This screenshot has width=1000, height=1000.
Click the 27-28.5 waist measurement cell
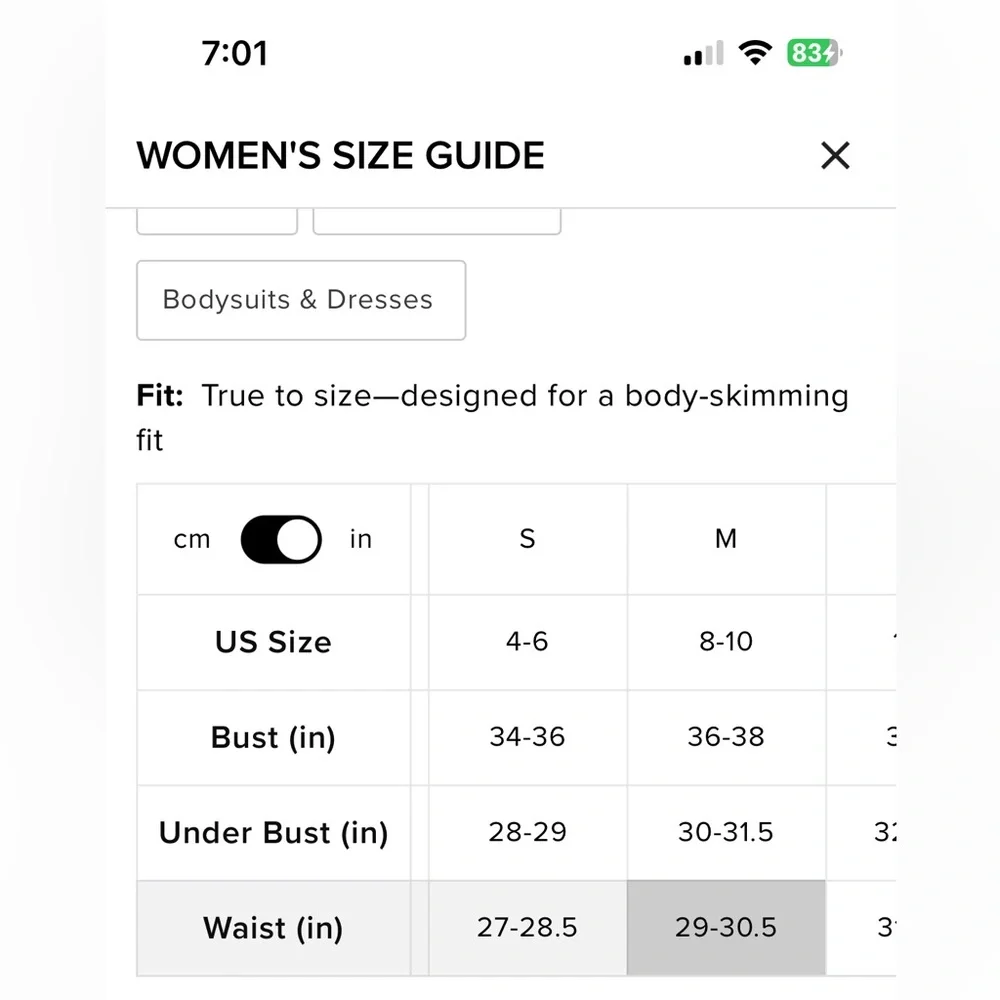click(x=527, y=927)
